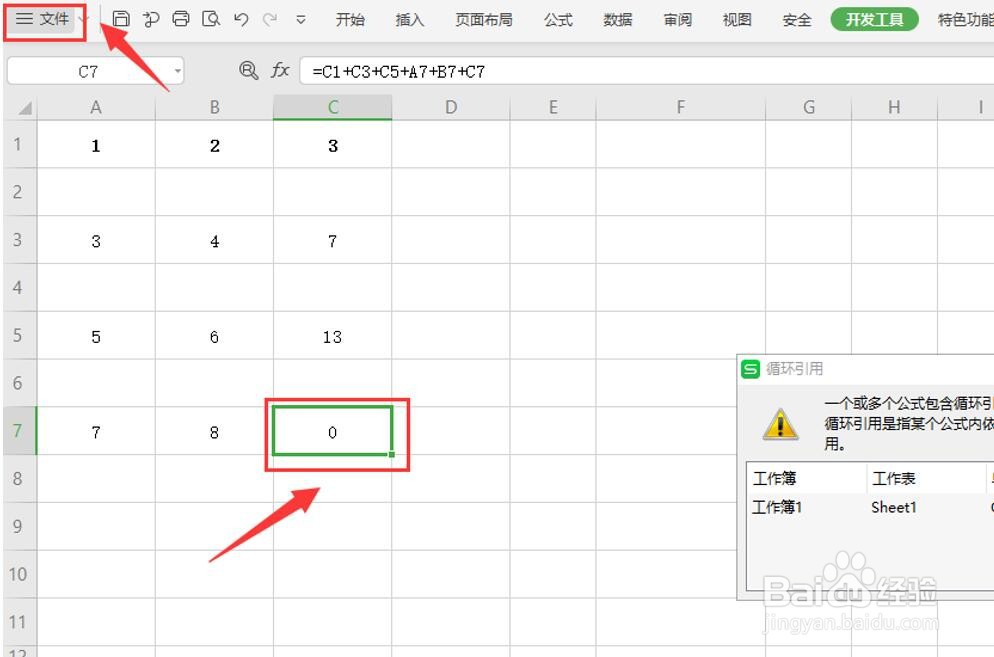Click the 工作簿 column header in dialog
The width and height of the screenshot is (994, 657).
[806, 478]
